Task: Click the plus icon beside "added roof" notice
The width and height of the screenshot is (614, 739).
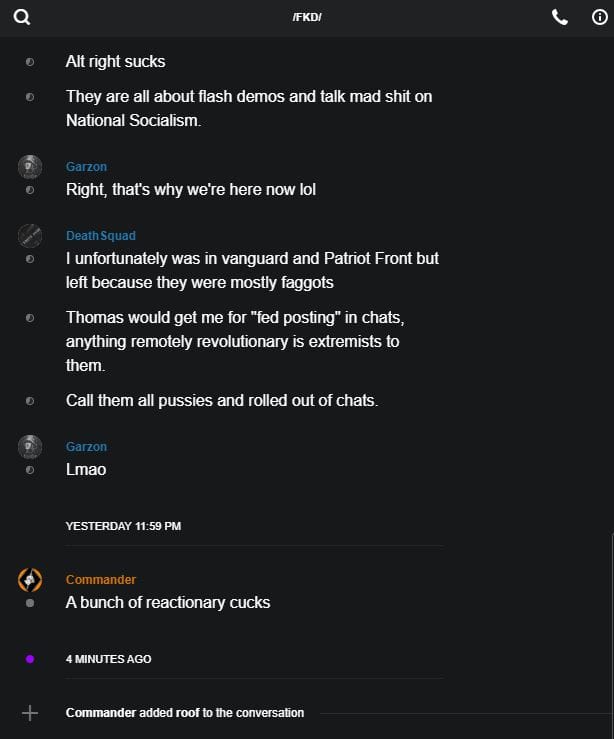Action: pyautogui.click(x=30, y=713)
